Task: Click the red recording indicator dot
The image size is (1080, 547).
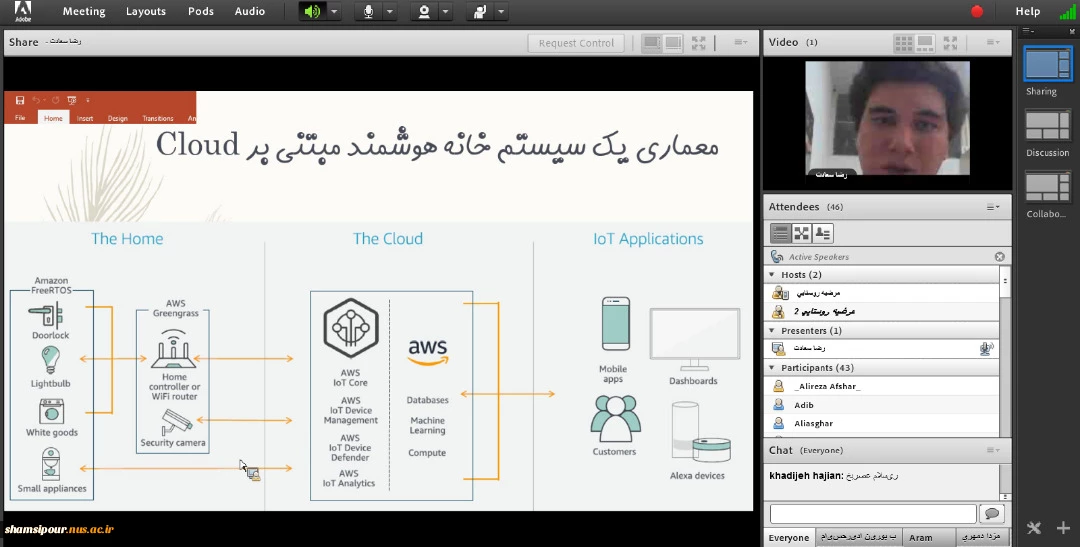Action: [977, 11]
